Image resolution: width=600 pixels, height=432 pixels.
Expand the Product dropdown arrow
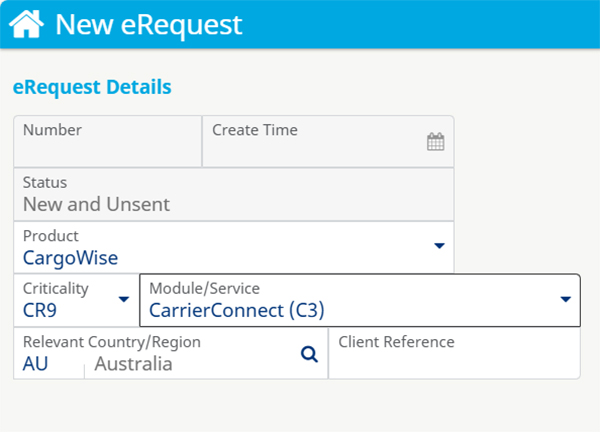click(x=439, y=246)
